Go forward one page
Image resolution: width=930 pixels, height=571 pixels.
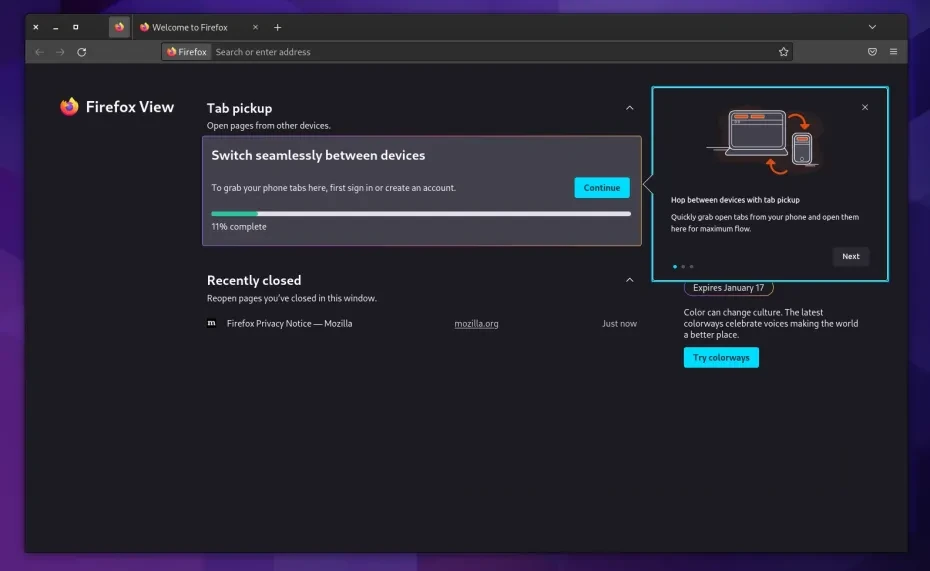tap(60, 52)
